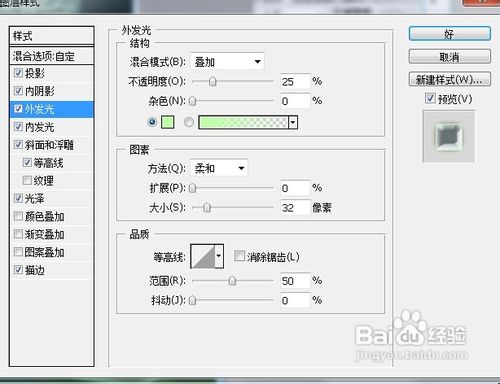500x384 pixels.
Task: Click the green-to-transparent gradient bar
Action: [243, 122]
